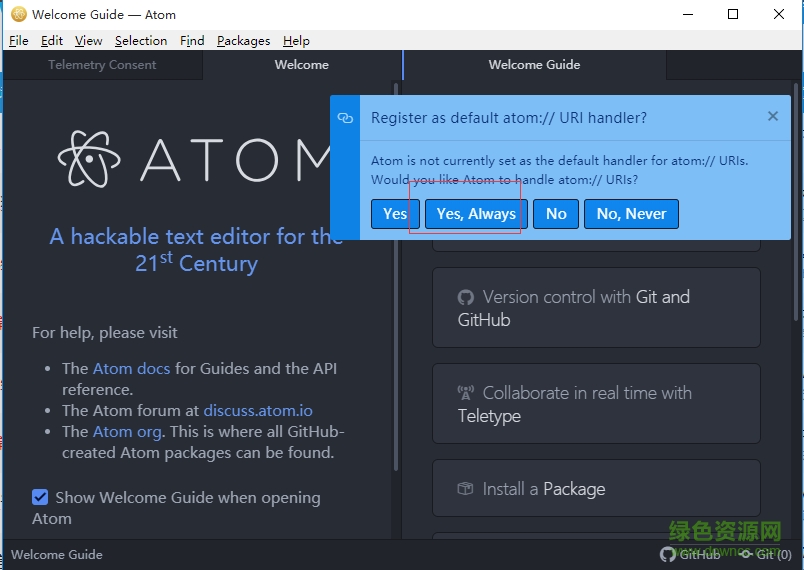This screenshot has width=804, height=570.
Task: Expand Collaborate in real time with Teletype
Action: click(596, 404)
